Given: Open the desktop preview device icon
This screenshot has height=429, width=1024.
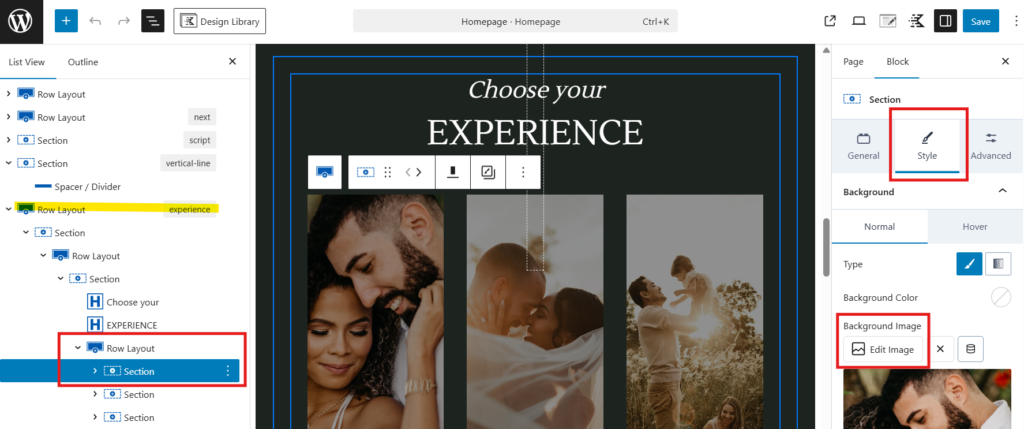Looking at the screenshot, I should click(x=859, y=22).
